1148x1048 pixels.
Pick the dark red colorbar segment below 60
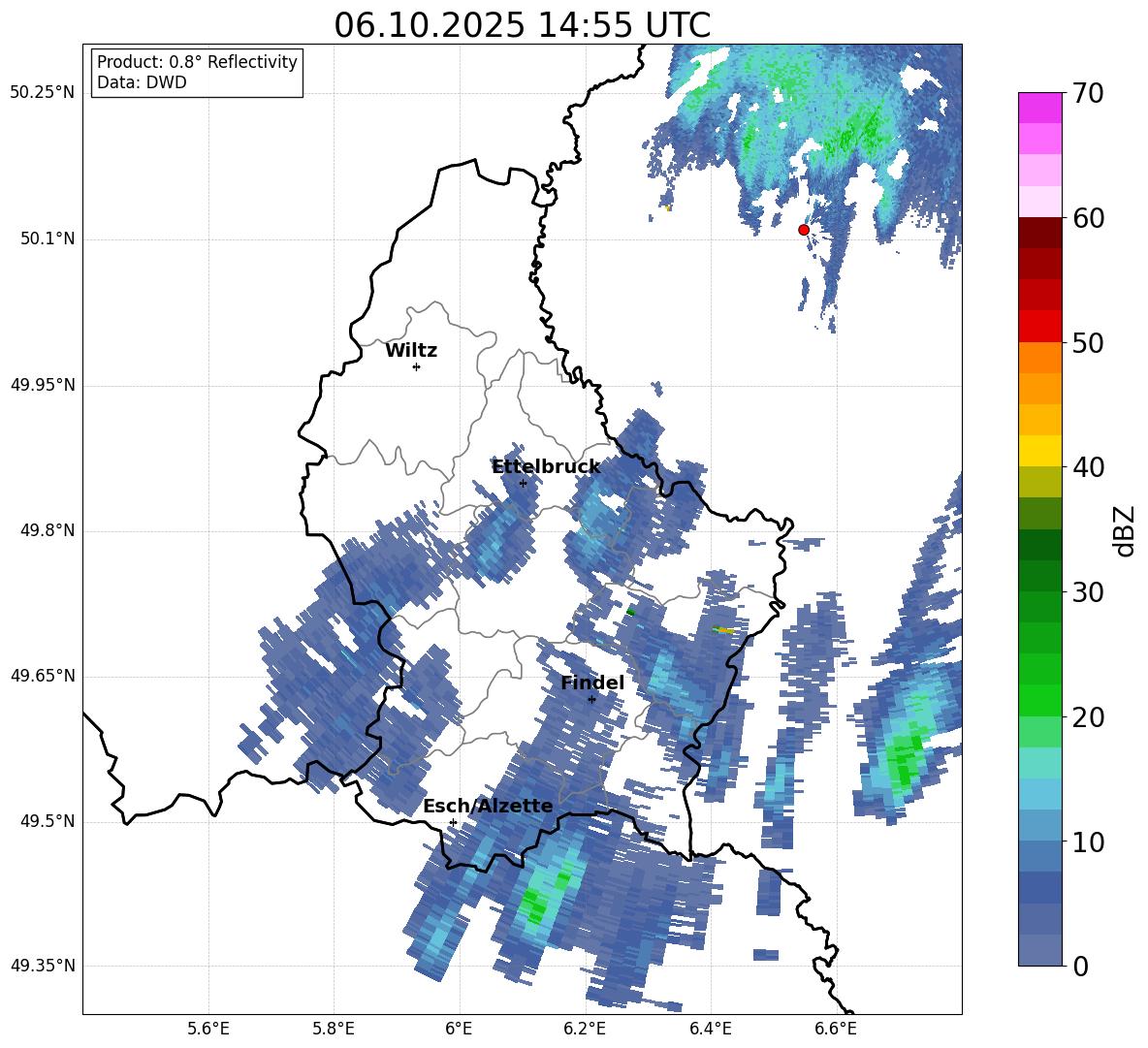(x=1039, y=233)
